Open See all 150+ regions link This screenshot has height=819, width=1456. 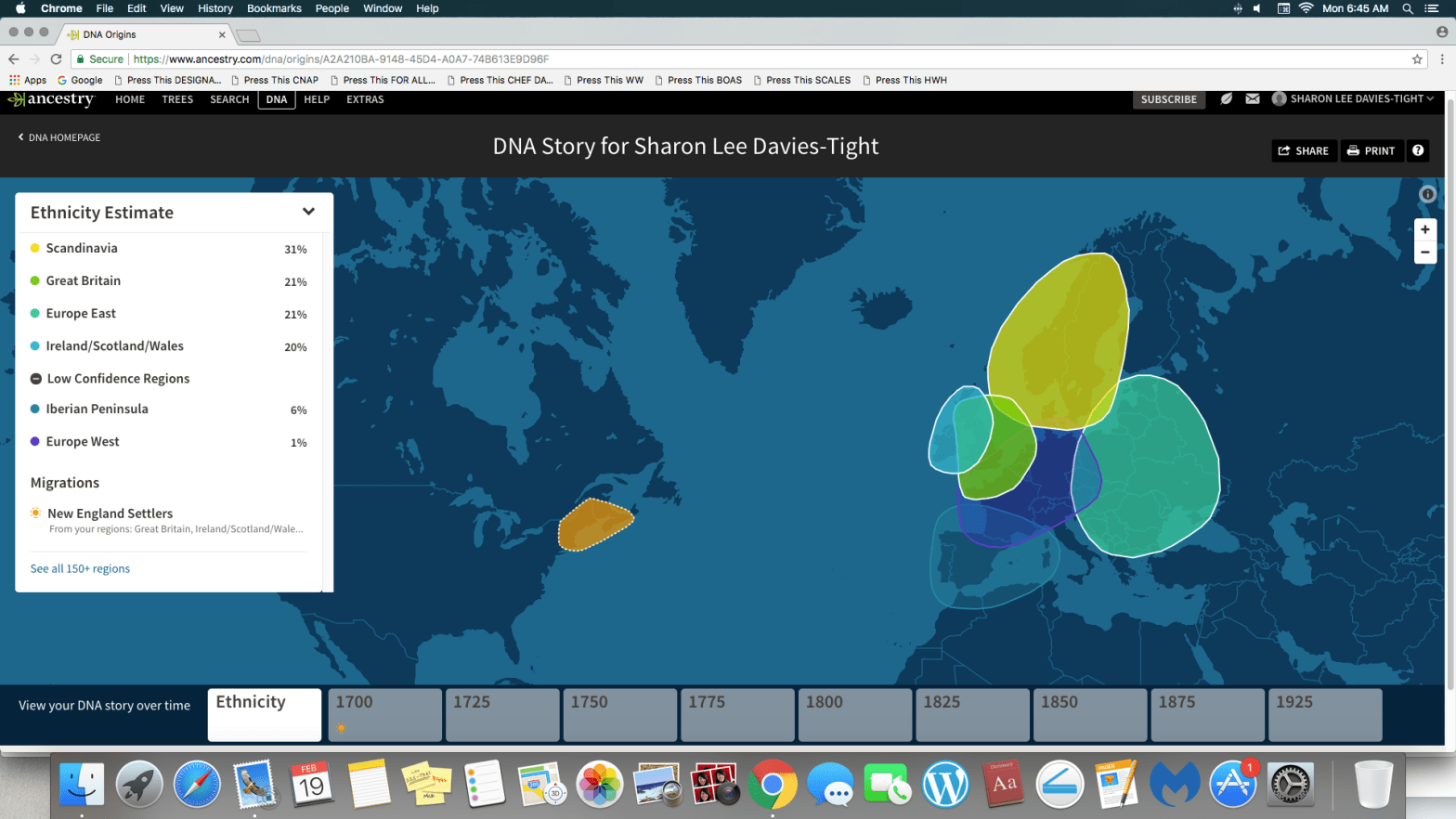point(80,568)
